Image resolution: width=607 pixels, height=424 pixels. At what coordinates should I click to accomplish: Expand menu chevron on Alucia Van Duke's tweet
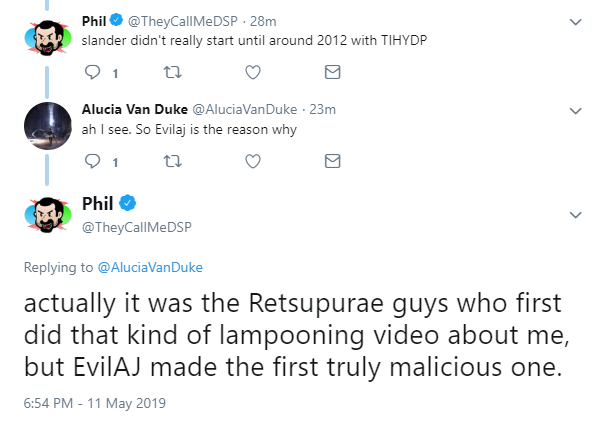(576, 111)
